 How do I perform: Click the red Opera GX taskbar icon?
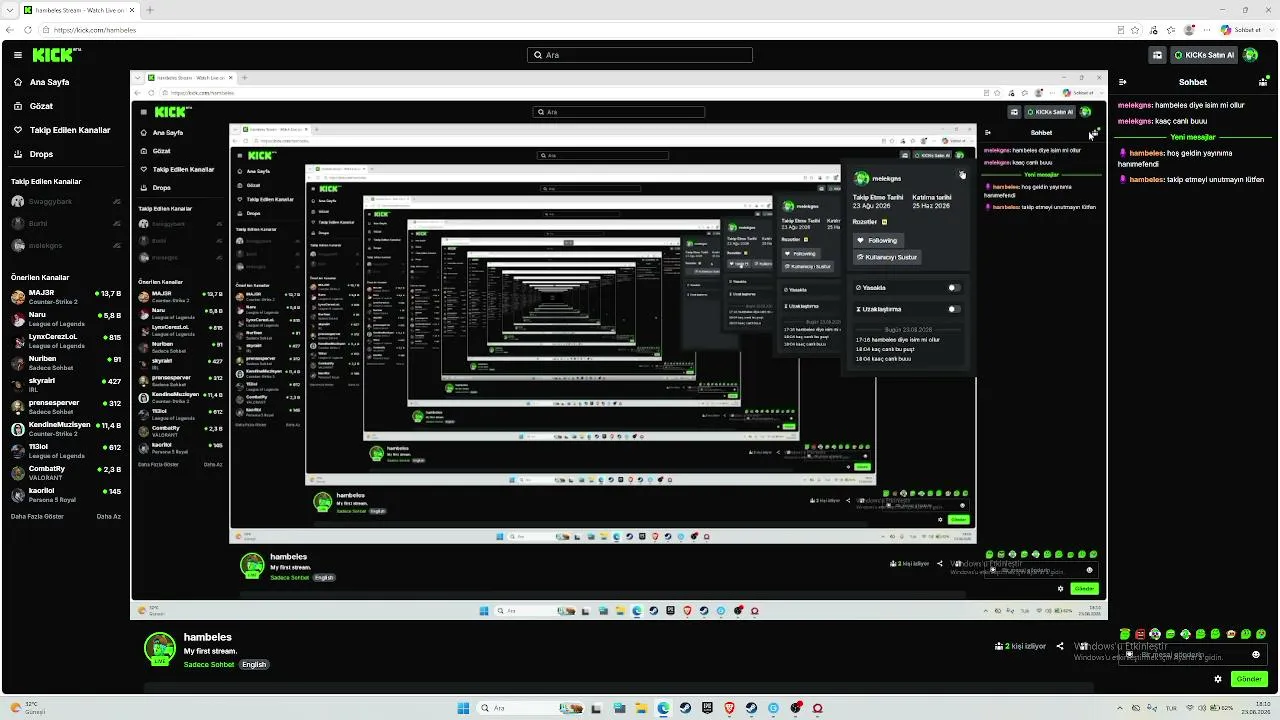point(817,708)
